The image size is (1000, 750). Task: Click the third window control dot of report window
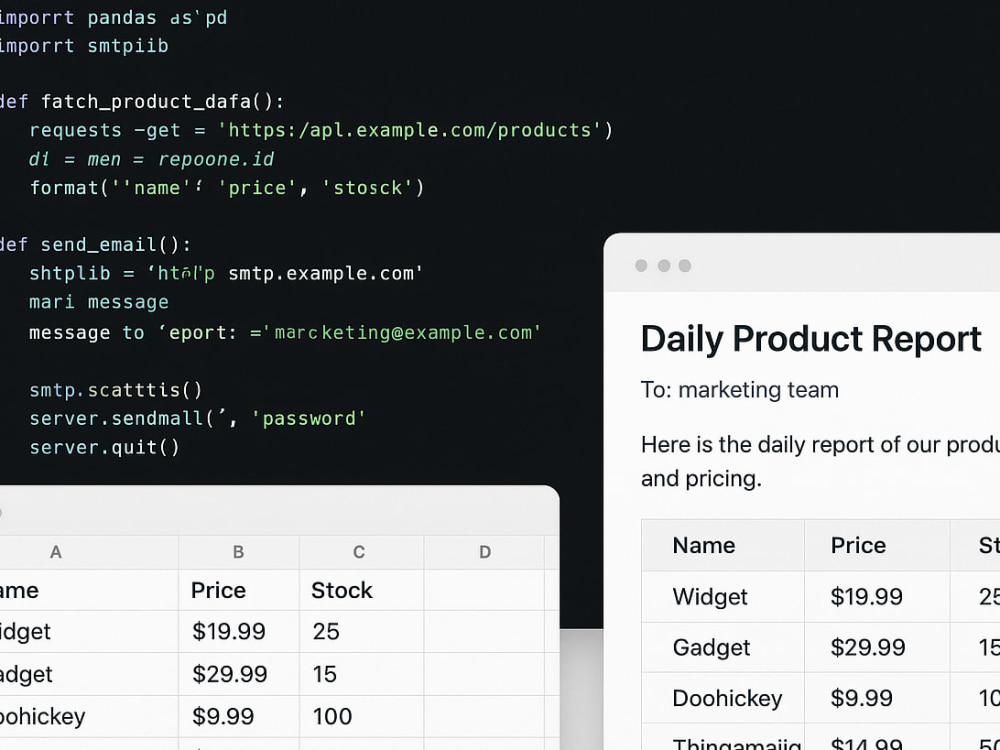coord(685,265)
